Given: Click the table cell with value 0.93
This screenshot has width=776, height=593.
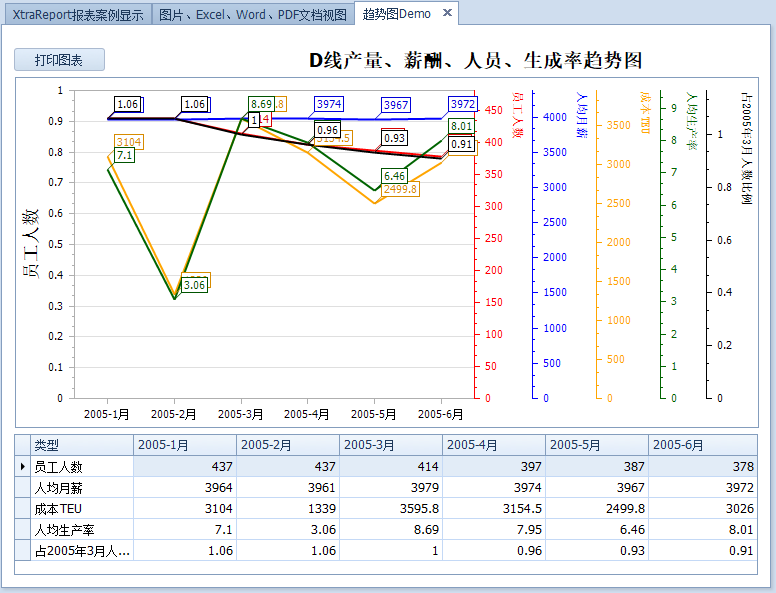Looking at the screenshot, I should [x=597, y=550].
